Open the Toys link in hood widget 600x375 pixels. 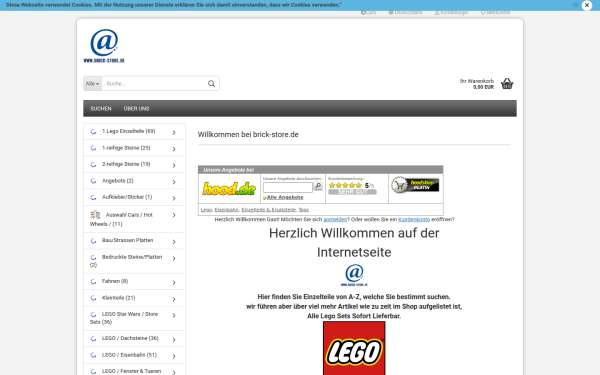click(303, 210)
